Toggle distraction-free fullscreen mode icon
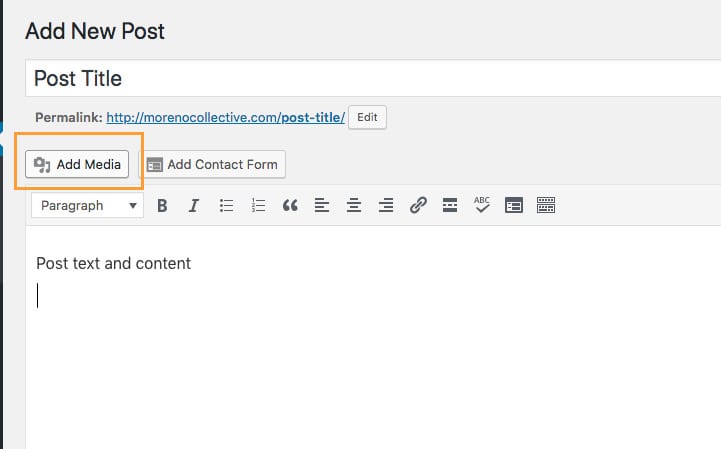The height and width of the screenshot is (449, 721). point(514,205)
